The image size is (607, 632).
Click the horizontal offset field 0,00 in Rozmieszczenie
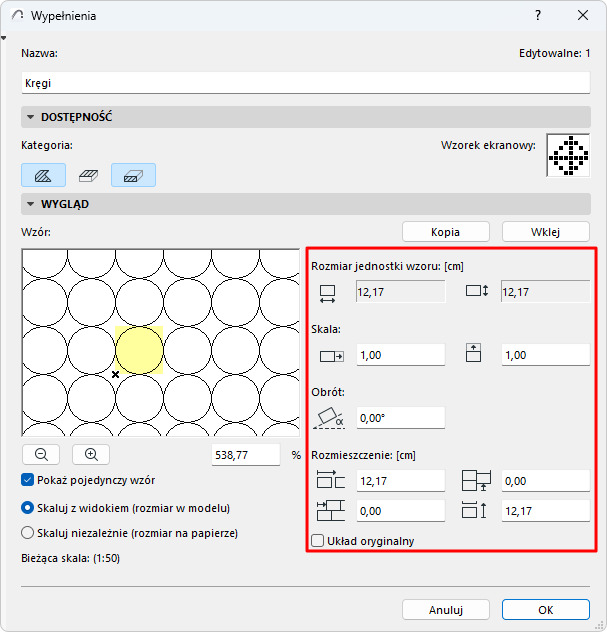401,511
